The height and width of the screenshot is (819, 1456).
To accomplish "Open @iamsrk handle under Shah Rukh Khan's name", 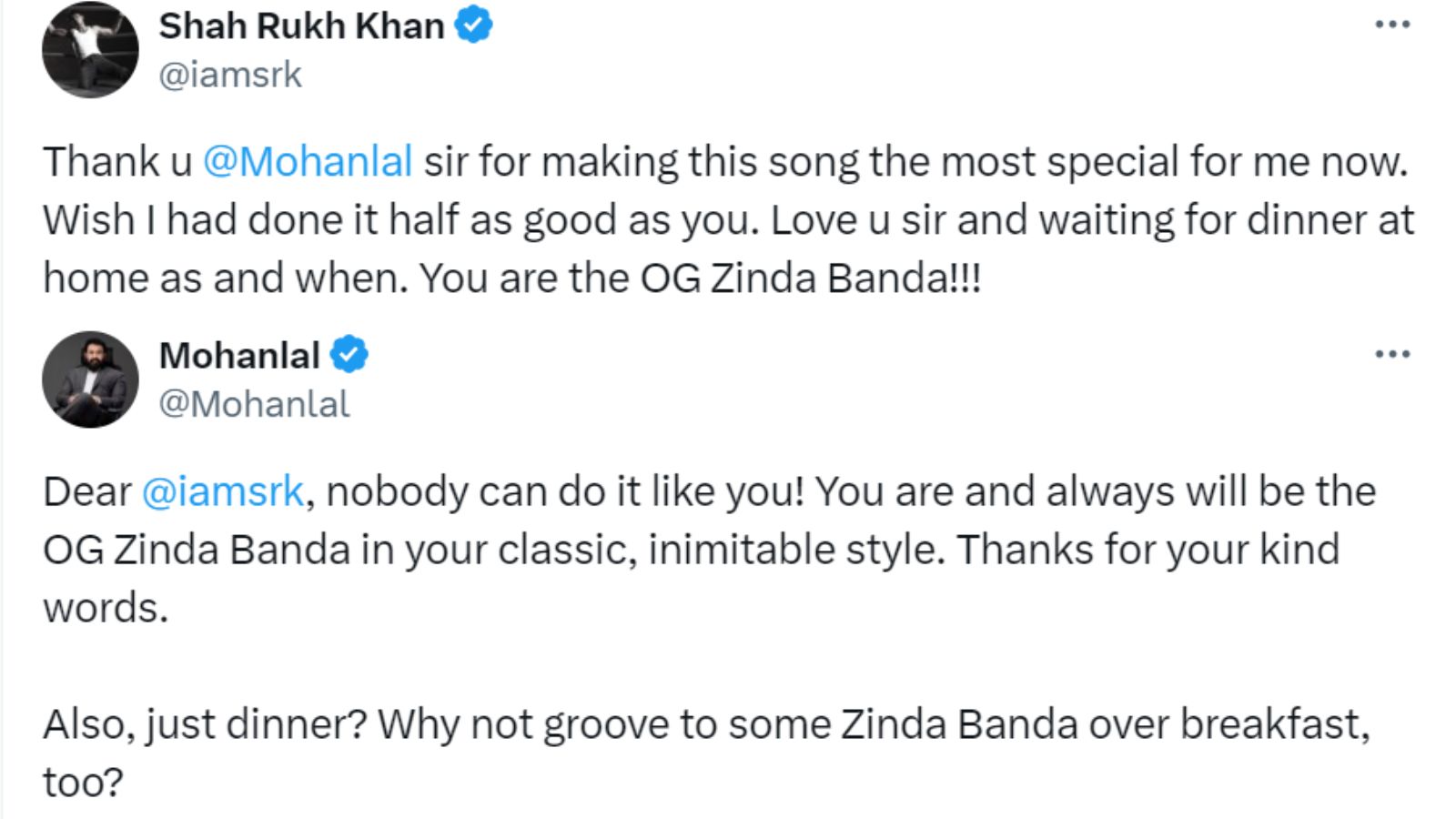I will coord(229,75).
